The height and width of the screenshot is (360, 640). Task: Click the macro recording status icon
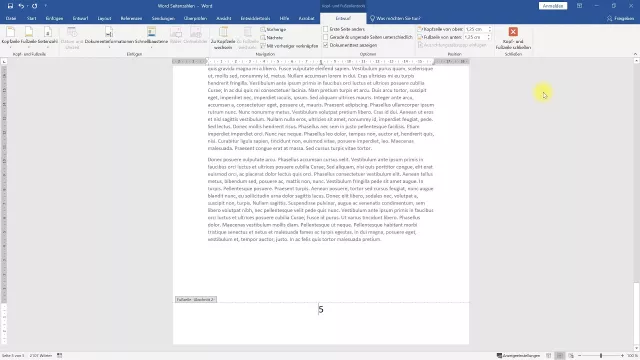point(60,356)
